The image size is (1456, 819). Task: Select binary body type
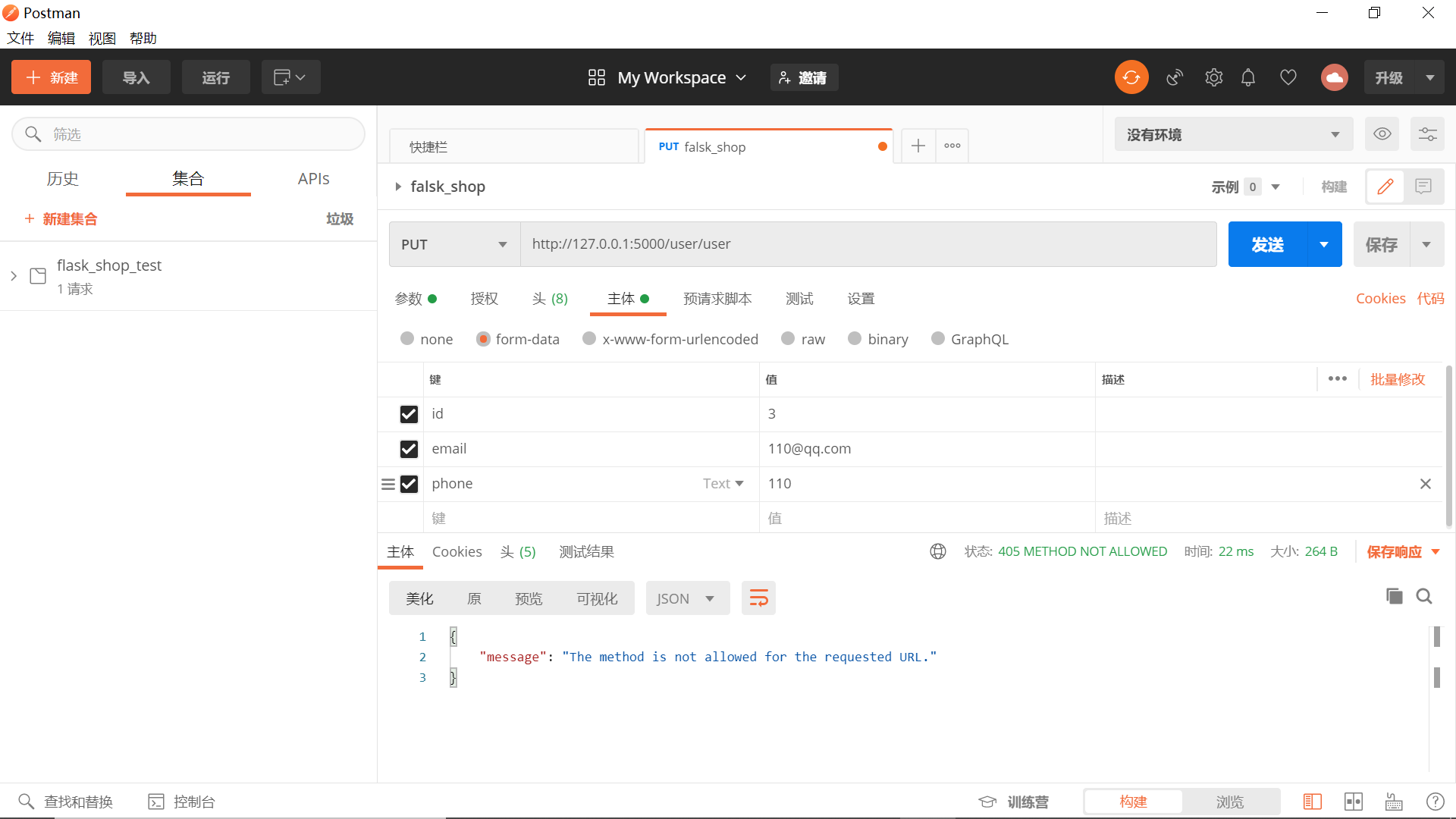pyautogui.click(x=855, y=338)
